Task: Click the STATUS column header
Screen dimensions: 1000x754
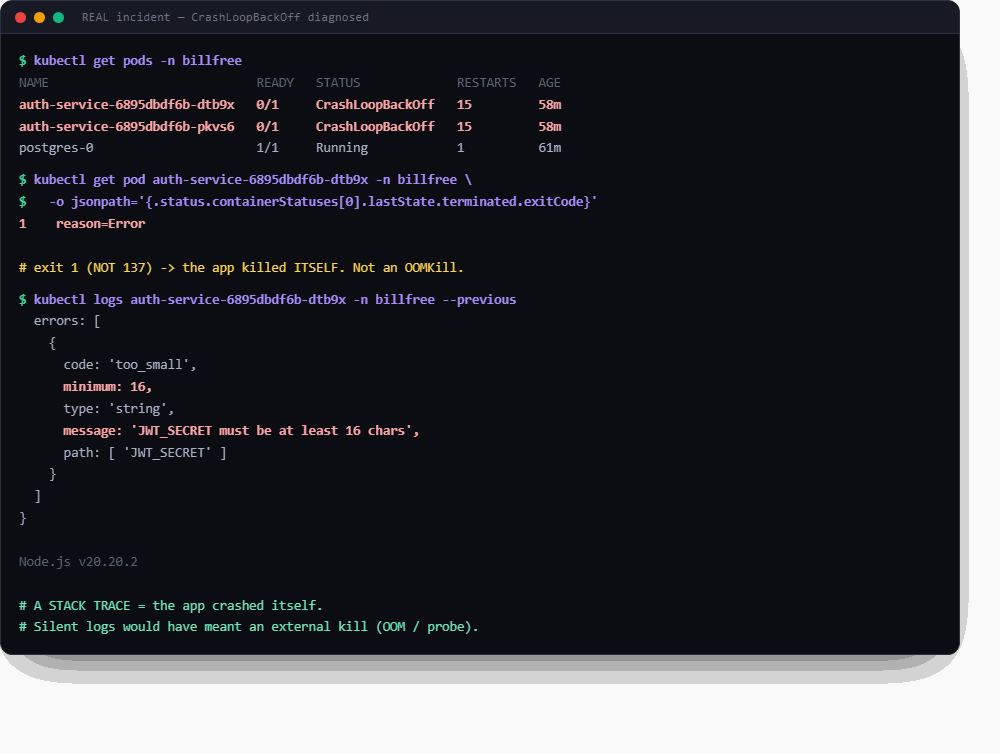Action: (x=338, y=83)
